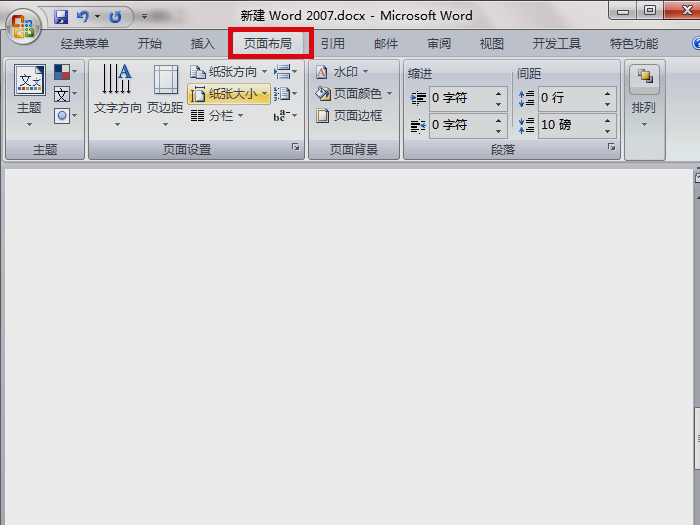Open 排列 arrange menu
Viewport: 700px width, 525px height.
(644, 96)
